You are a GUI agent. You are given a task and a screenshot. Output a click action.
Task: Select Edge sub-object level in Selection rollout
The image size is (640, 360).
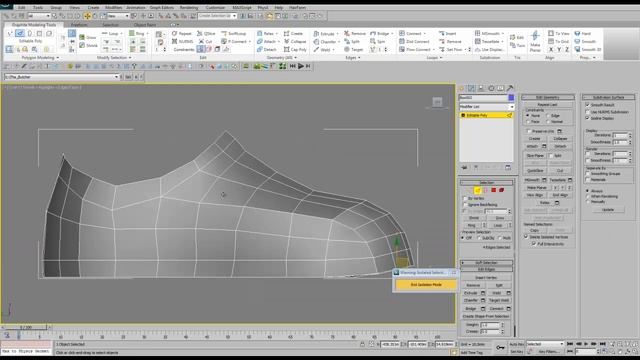(477, 190)
